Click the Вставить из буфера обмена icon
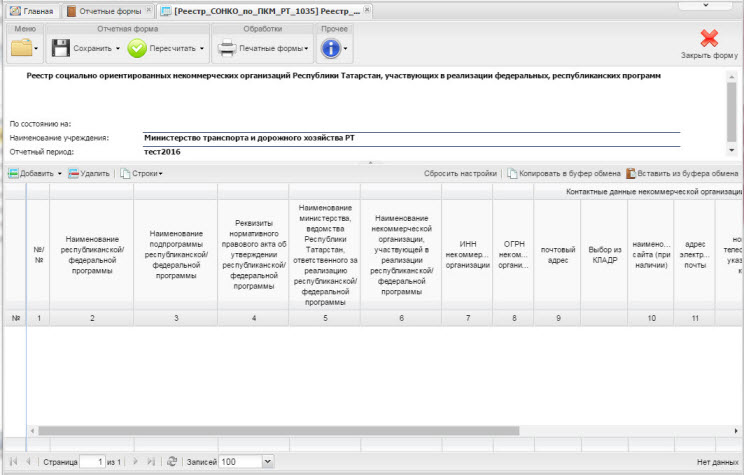This screenshot has height=475, width=744. click(631, 174)
